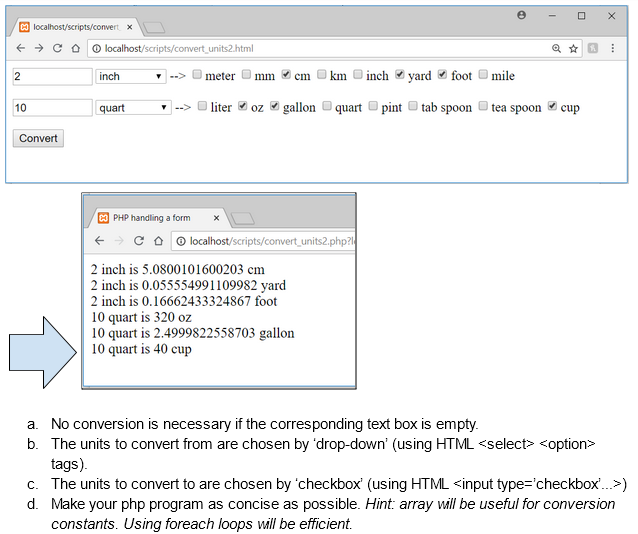Click result line '10 quart is 40 cup'
Viewport: 638px width, 534px height.
[x=141, y=349]
